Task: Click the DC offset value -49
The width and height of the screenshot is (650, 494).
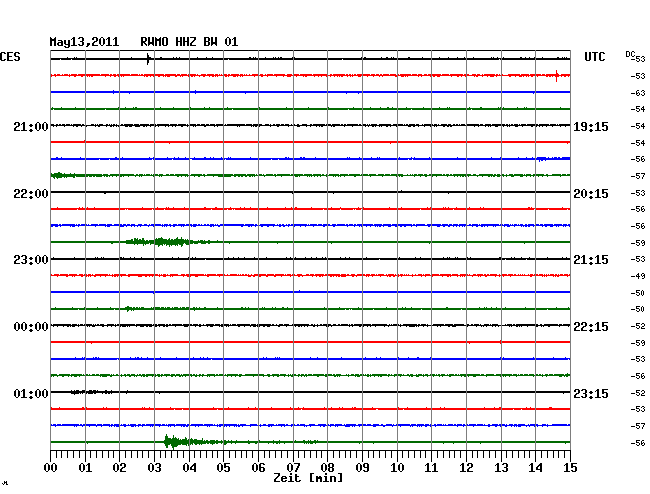Action: [638, 276]
